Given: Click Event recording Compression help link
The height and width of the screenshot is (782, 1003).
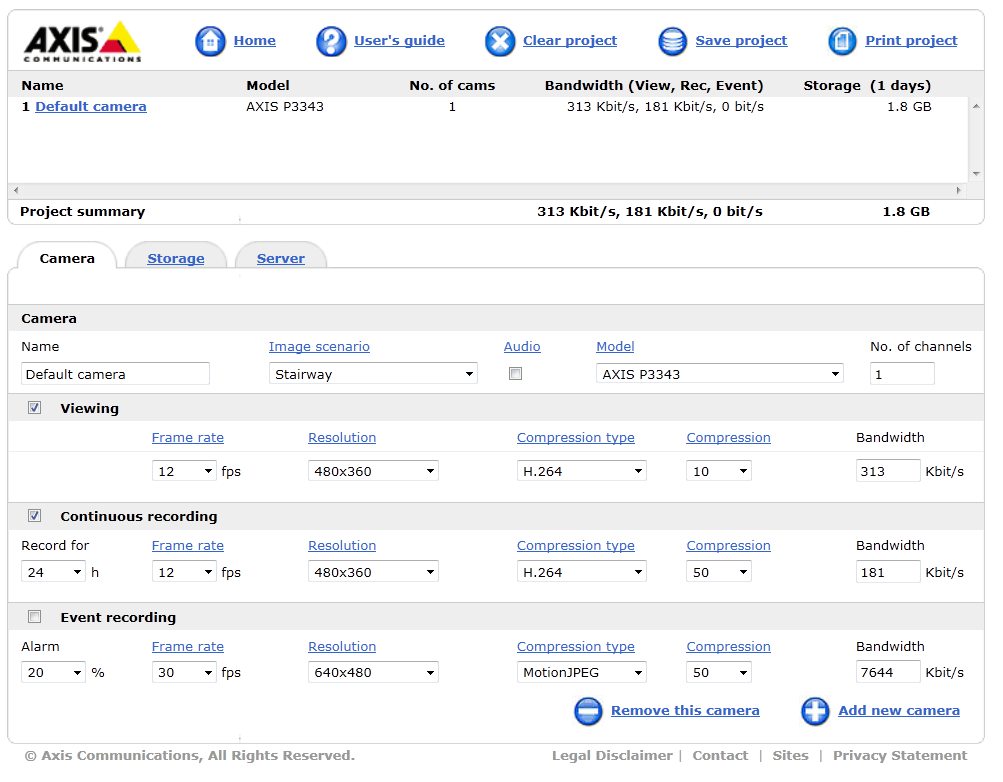Looking at the screenshot, I should pyautogui.click(x=729, y=646).
